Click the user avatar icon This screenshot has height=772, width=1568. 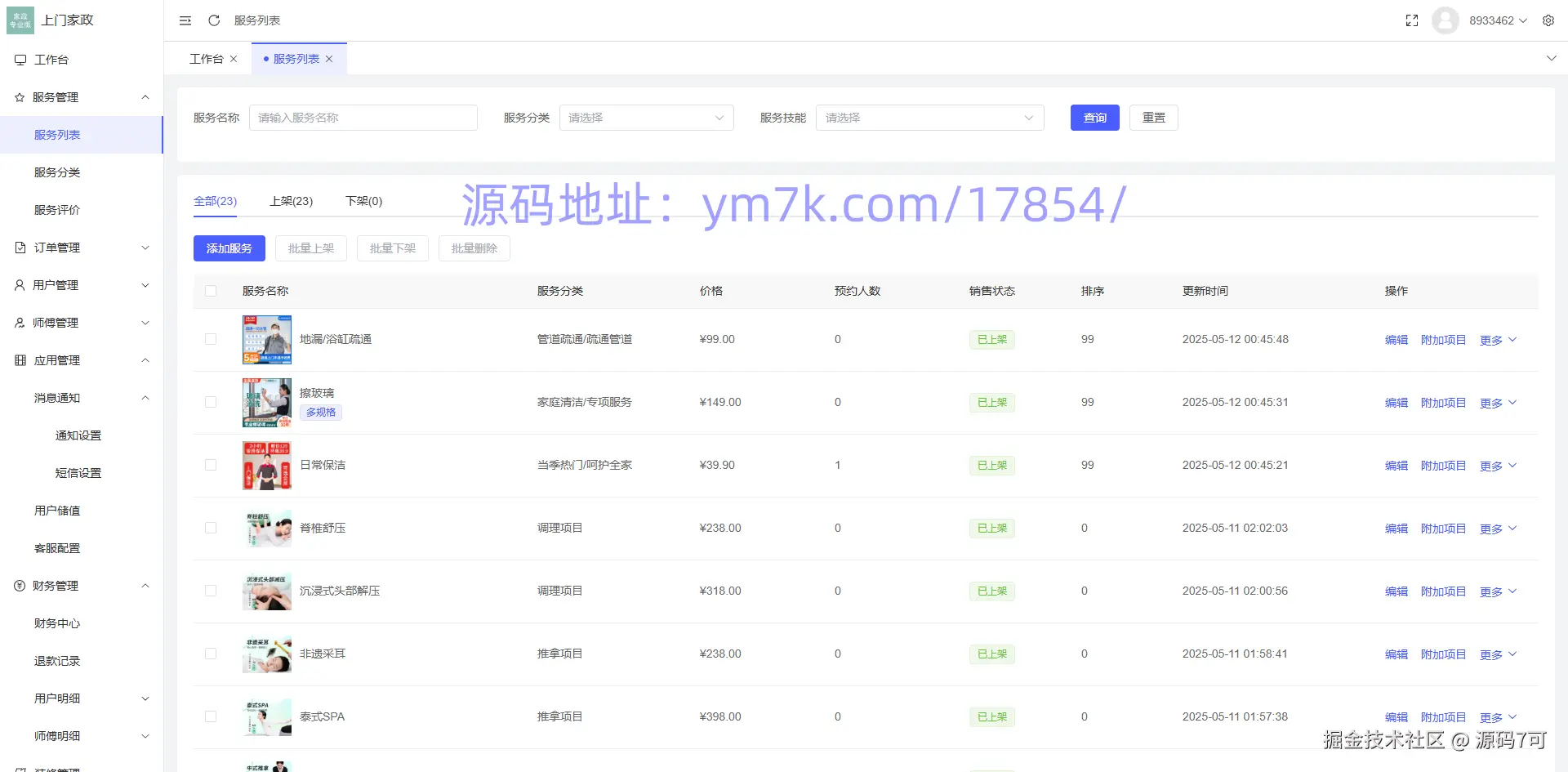point(1445,20)
